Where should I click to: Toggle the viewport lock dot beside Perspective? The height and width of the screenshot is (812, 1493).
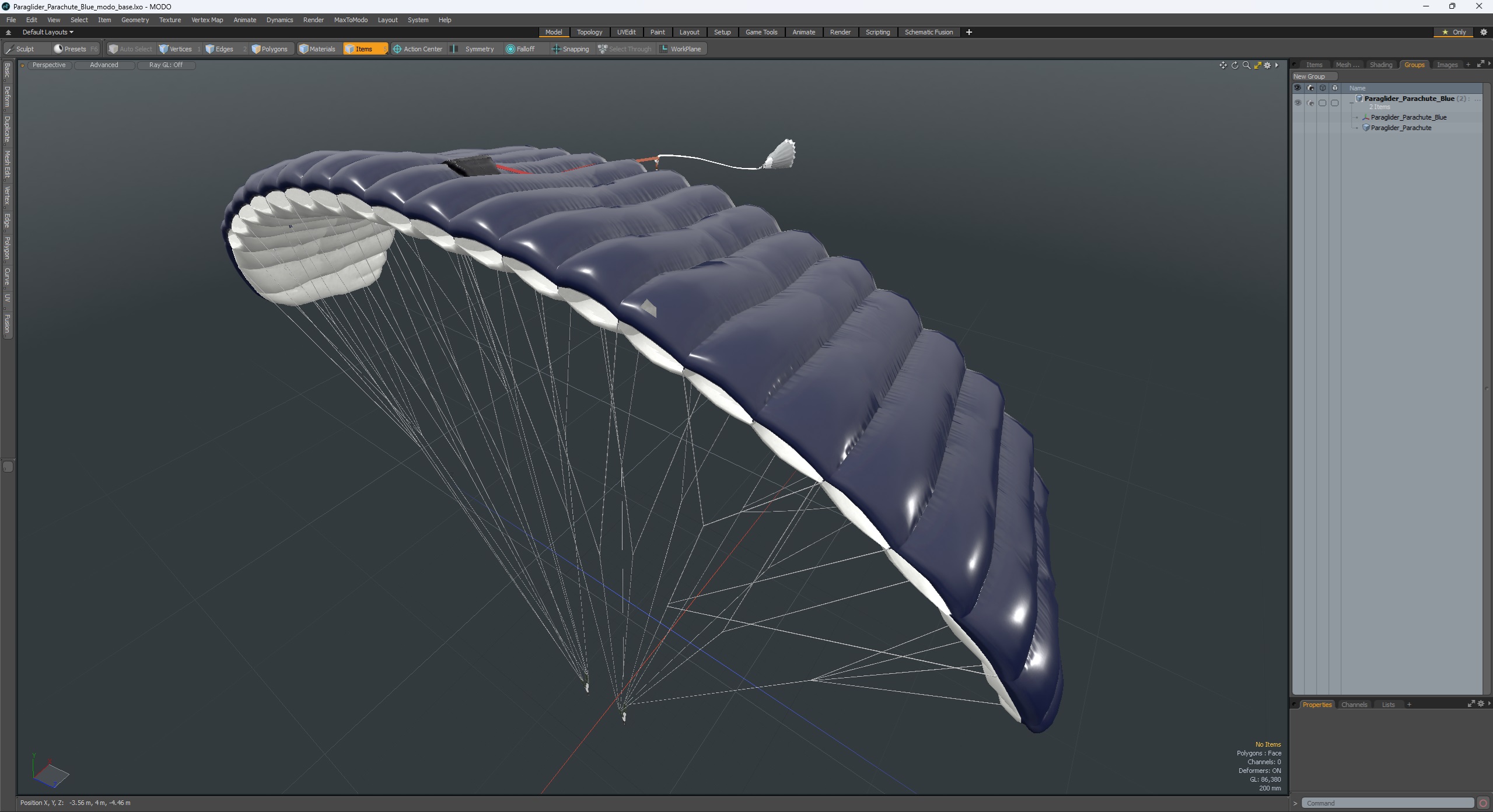coord(22,65)
